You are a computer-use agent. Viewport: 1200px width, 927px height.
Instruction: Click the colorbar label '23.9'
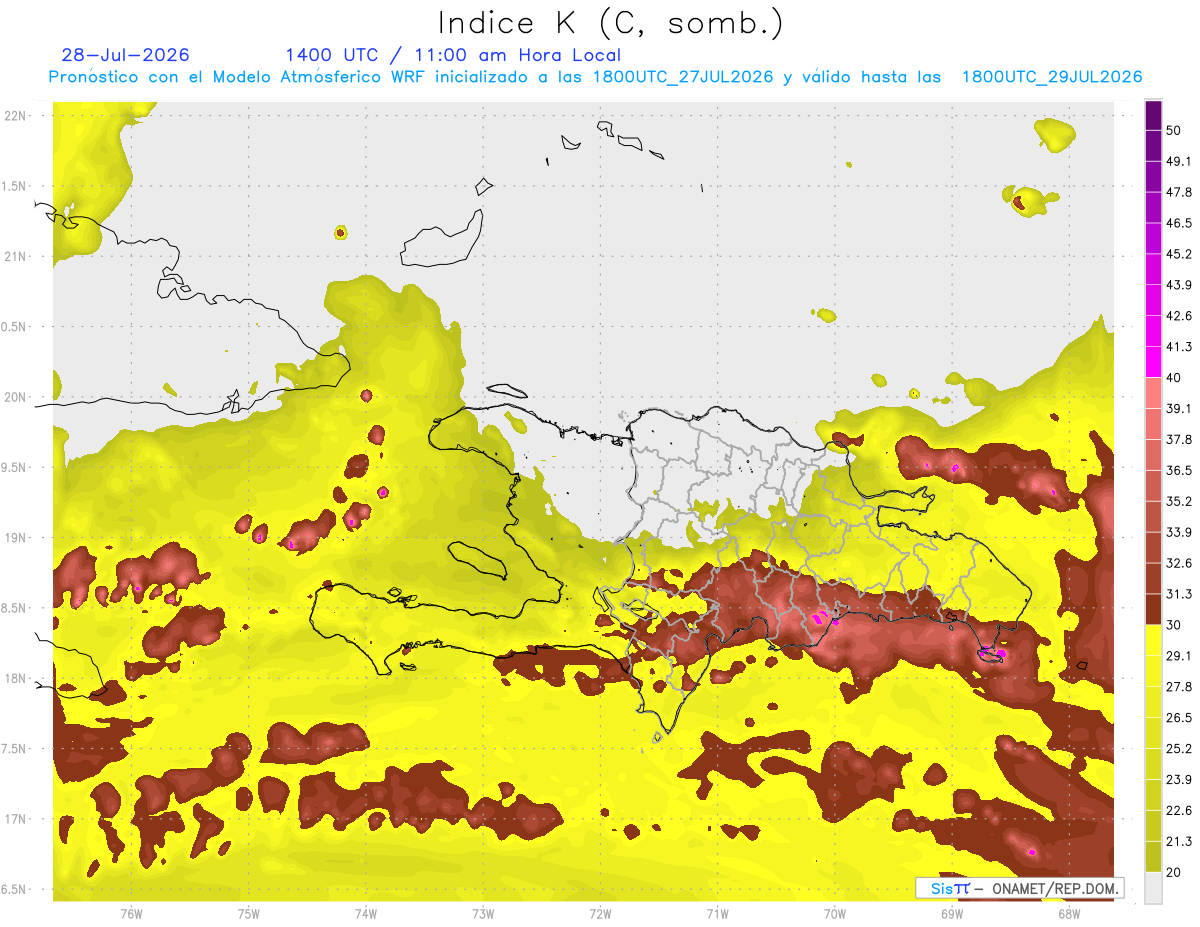coord(1179,780)
